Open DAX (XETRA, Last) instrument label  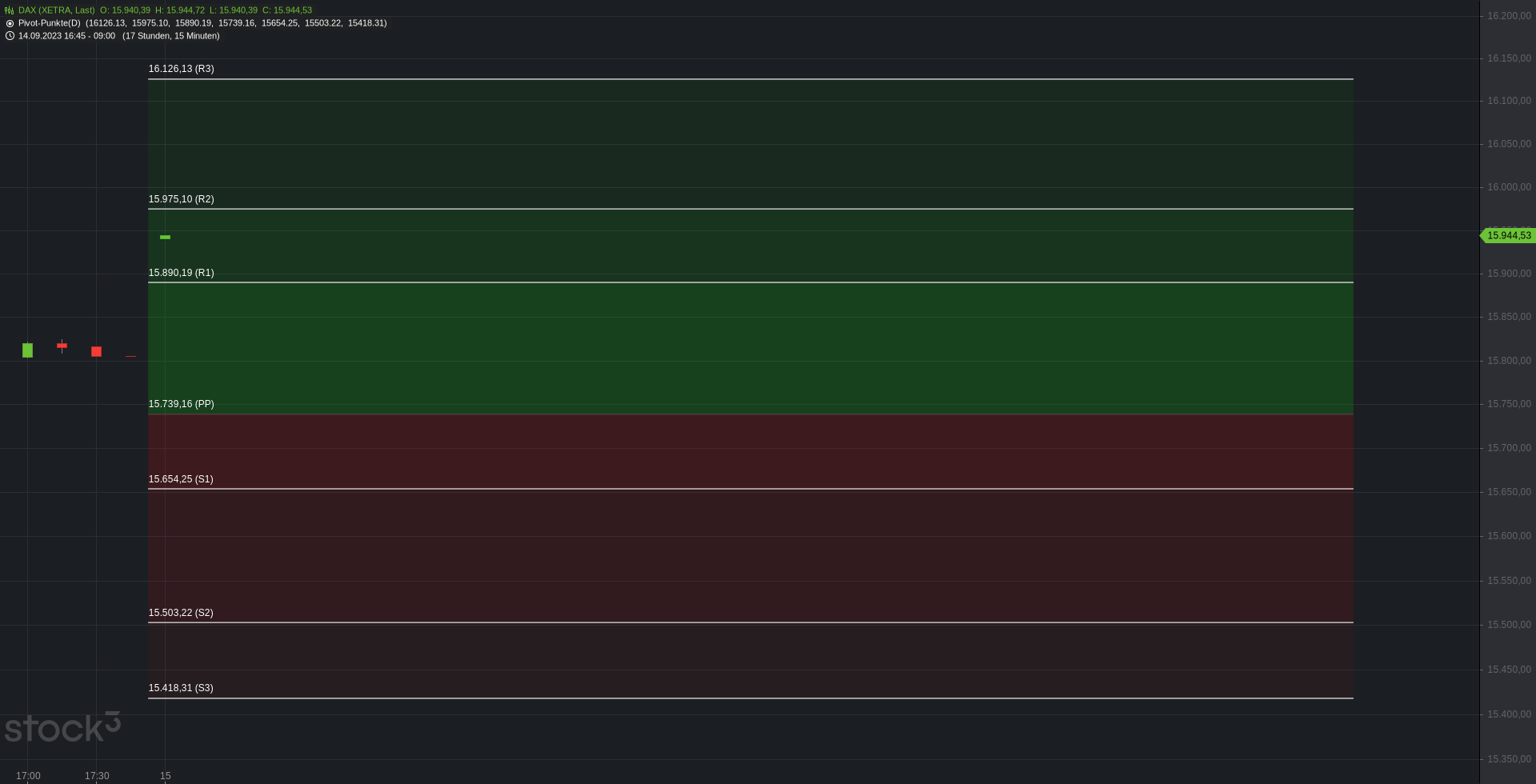(x=56, y=10)
